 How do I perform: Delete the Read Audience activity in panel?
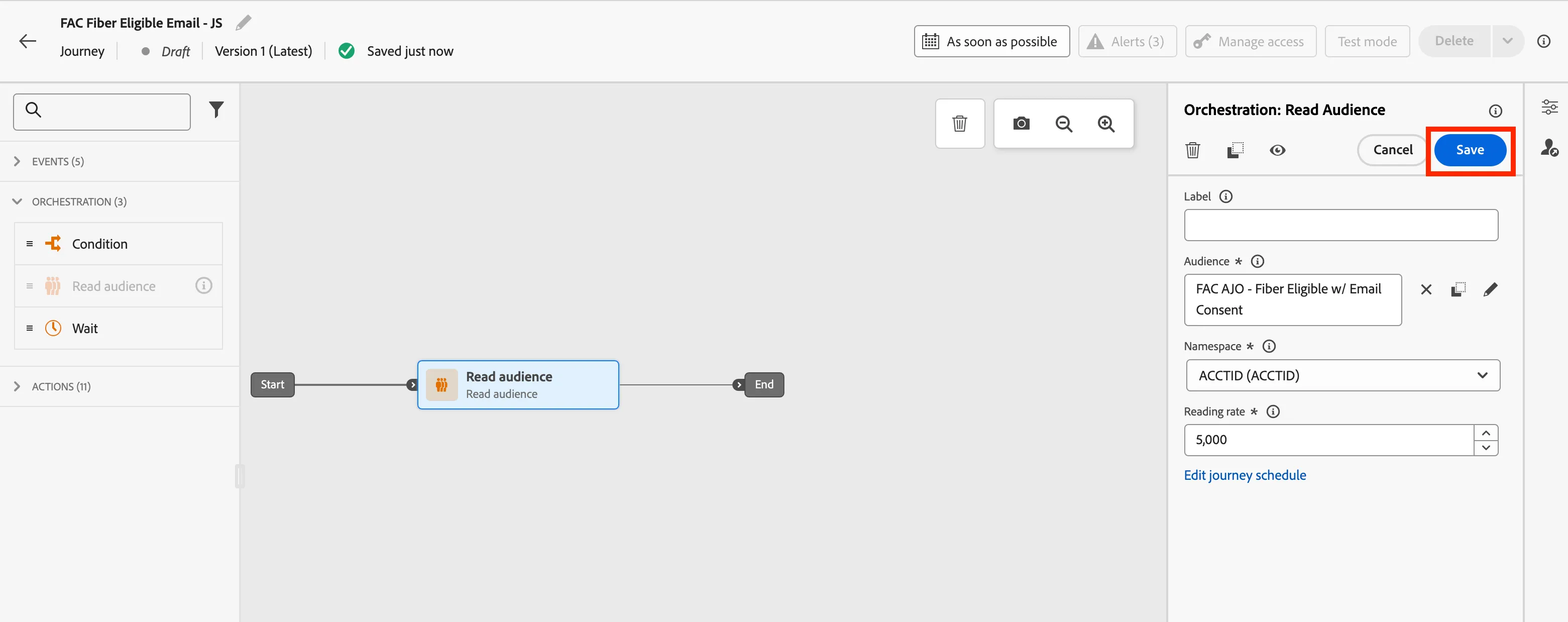1192,150
